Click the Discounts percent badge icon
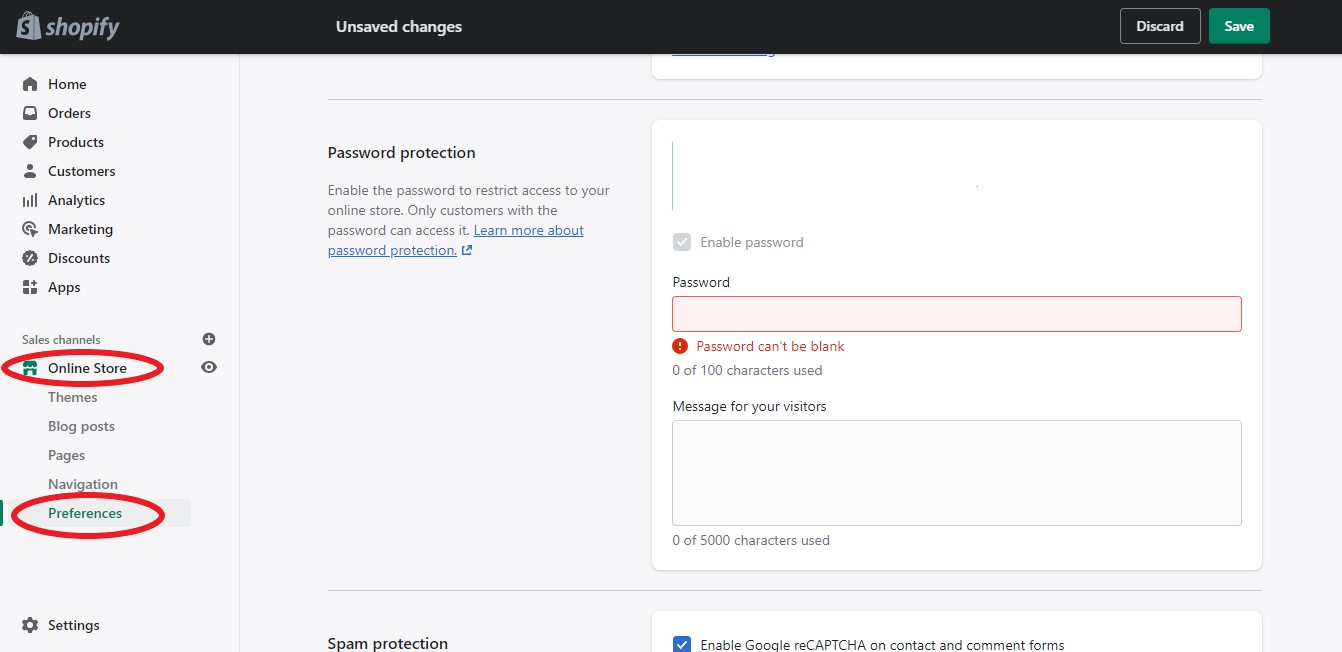1342x652 pixels. pyautogui.click(x=30, y=258)
